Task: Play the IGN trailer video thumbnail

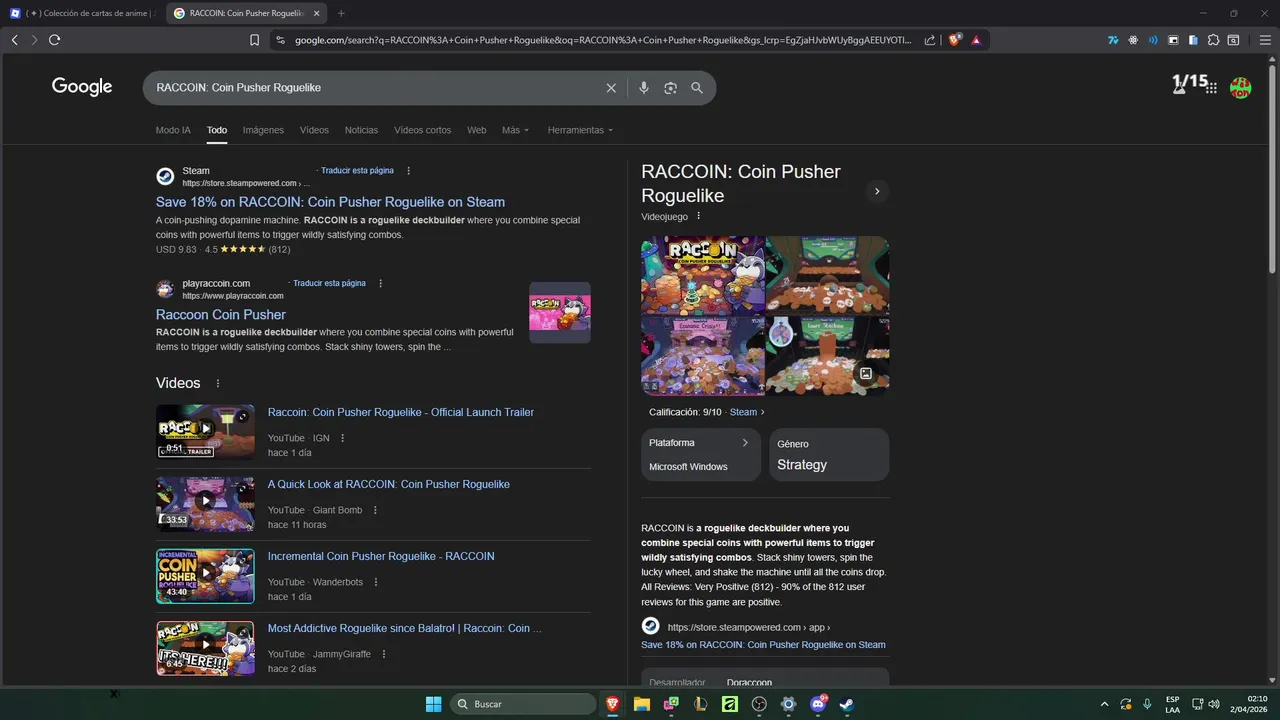Action: pos(205,431)
